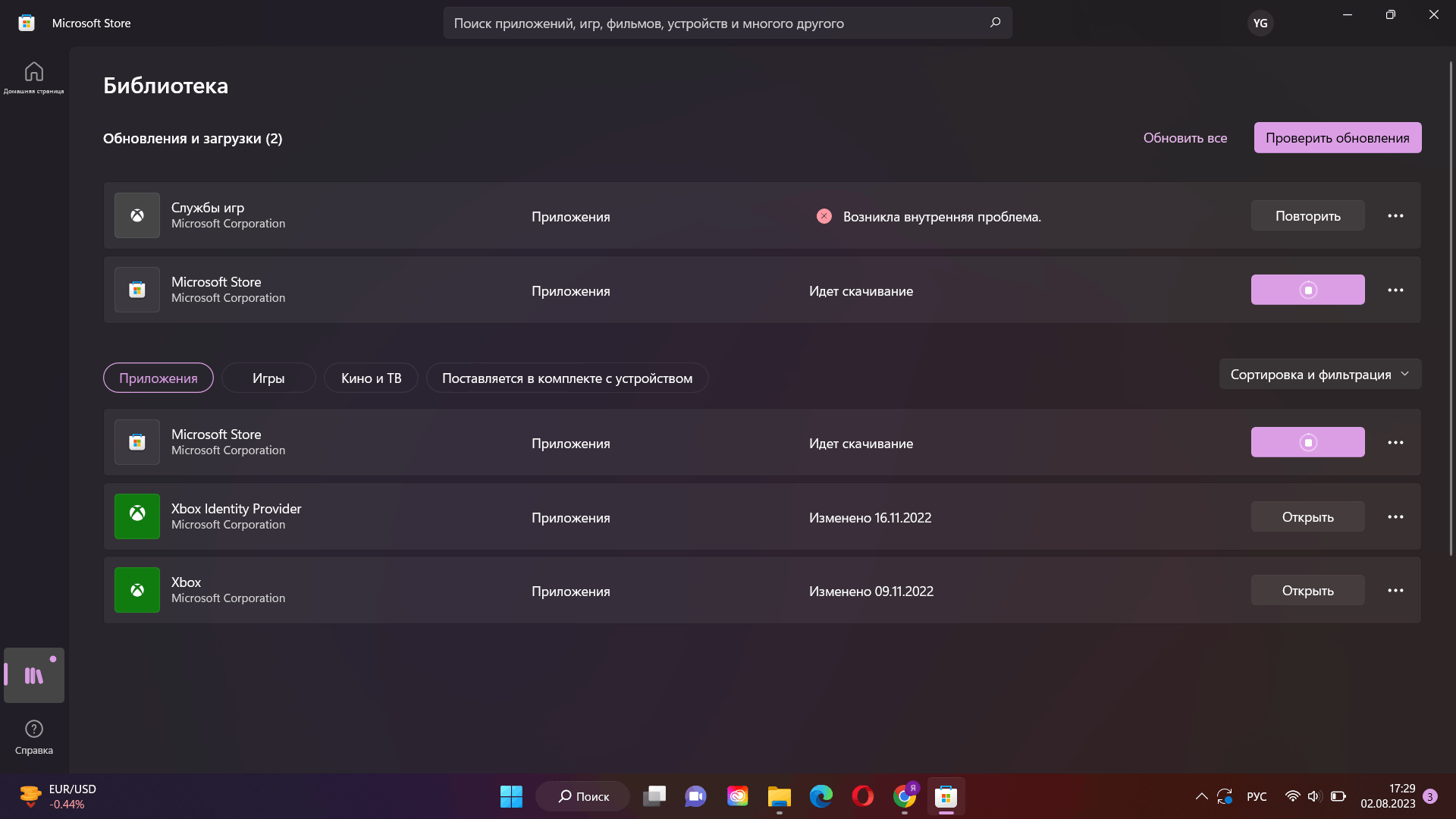Screen dimensions: 1456x819
Task: Click the Microsoft Store icon in updates list
Action: (137, 290)
